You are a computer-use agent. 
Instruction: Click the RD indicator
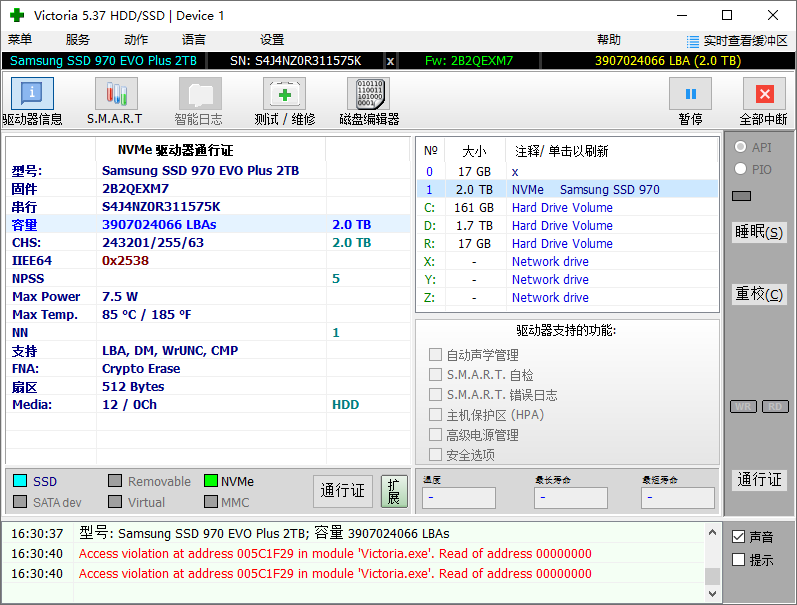coord(775,406)
